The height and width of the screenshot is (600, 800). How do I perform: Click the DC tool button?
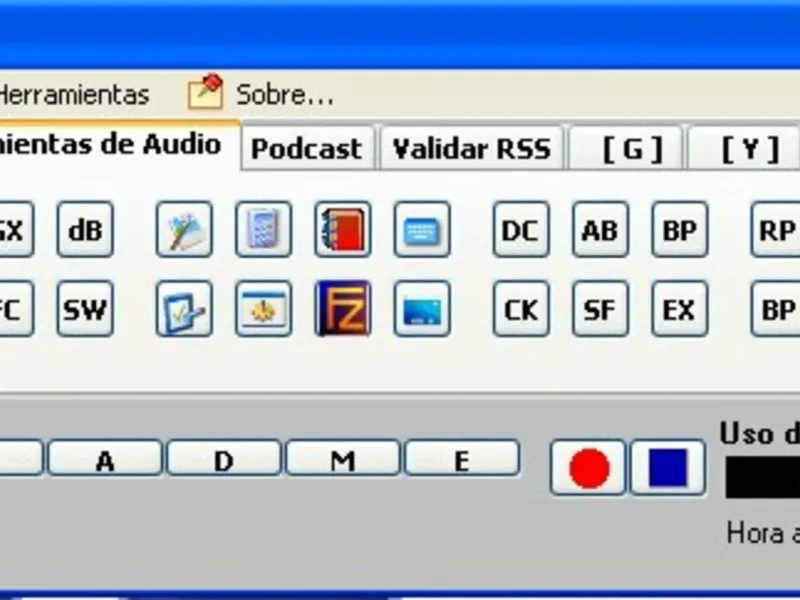[x=521, y=229]
